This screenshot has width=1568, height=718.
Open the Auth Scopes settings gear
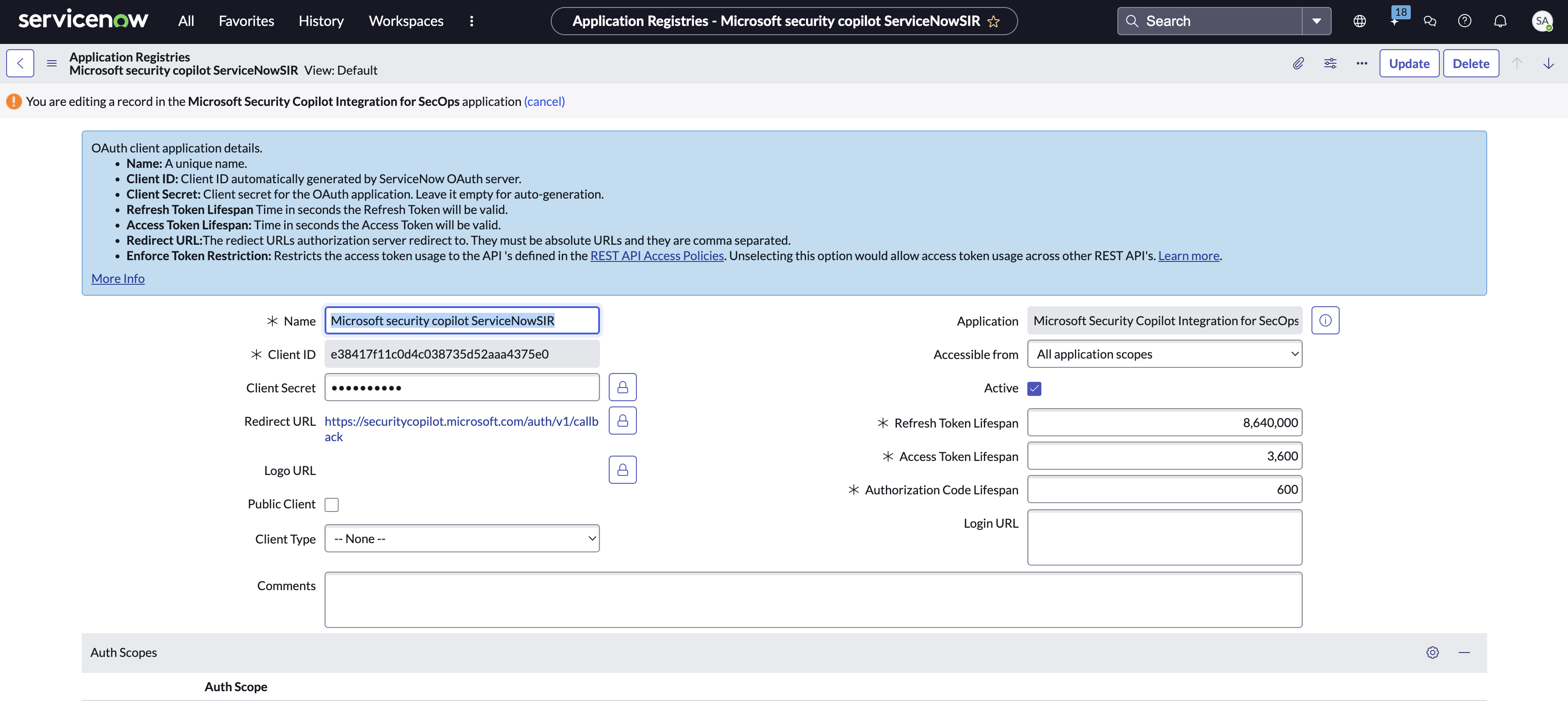tap(1432, 652)
